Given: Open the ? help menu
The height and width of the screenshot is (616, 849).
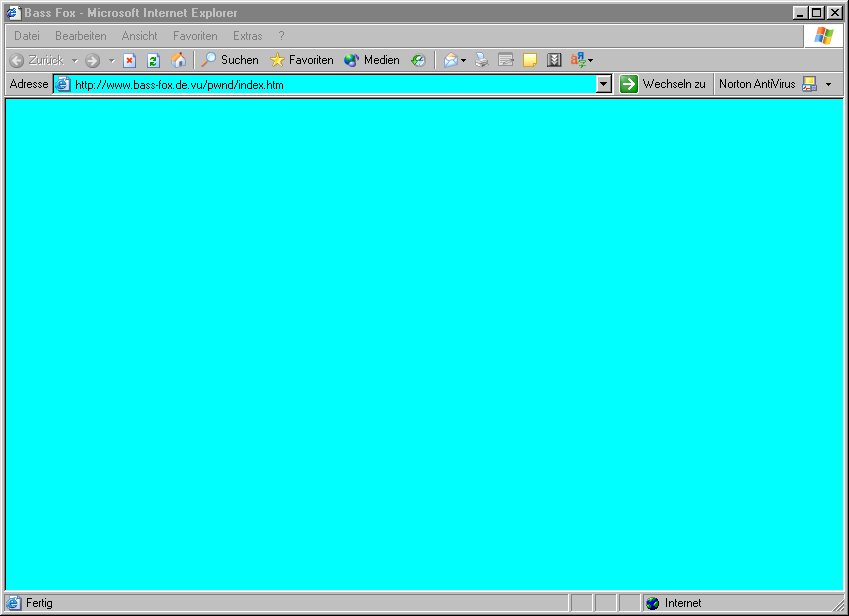Looking at the screenshot, I should tap(281, 36).
